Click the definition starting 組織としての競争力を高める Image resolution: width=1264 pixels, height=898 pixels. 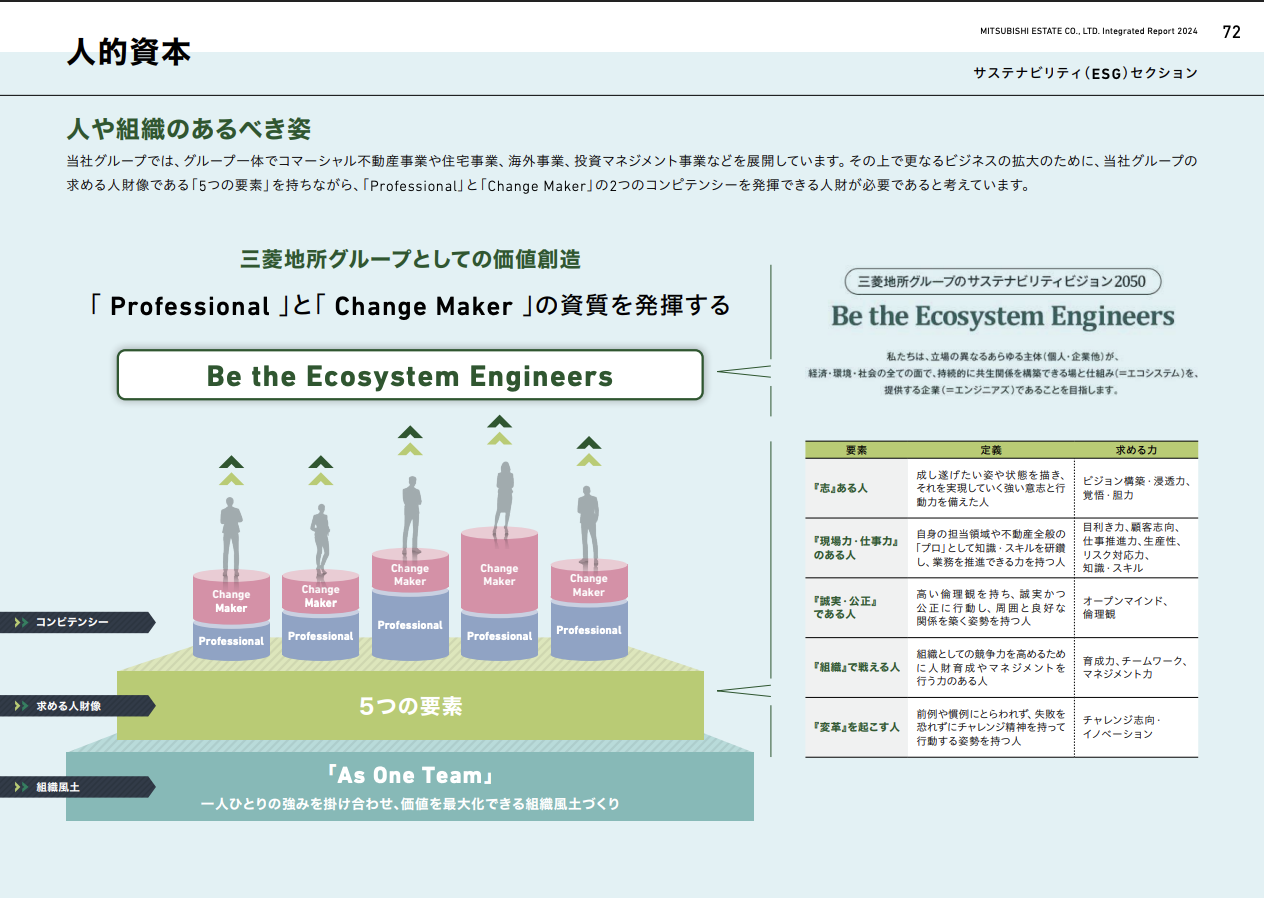[991, 667]
